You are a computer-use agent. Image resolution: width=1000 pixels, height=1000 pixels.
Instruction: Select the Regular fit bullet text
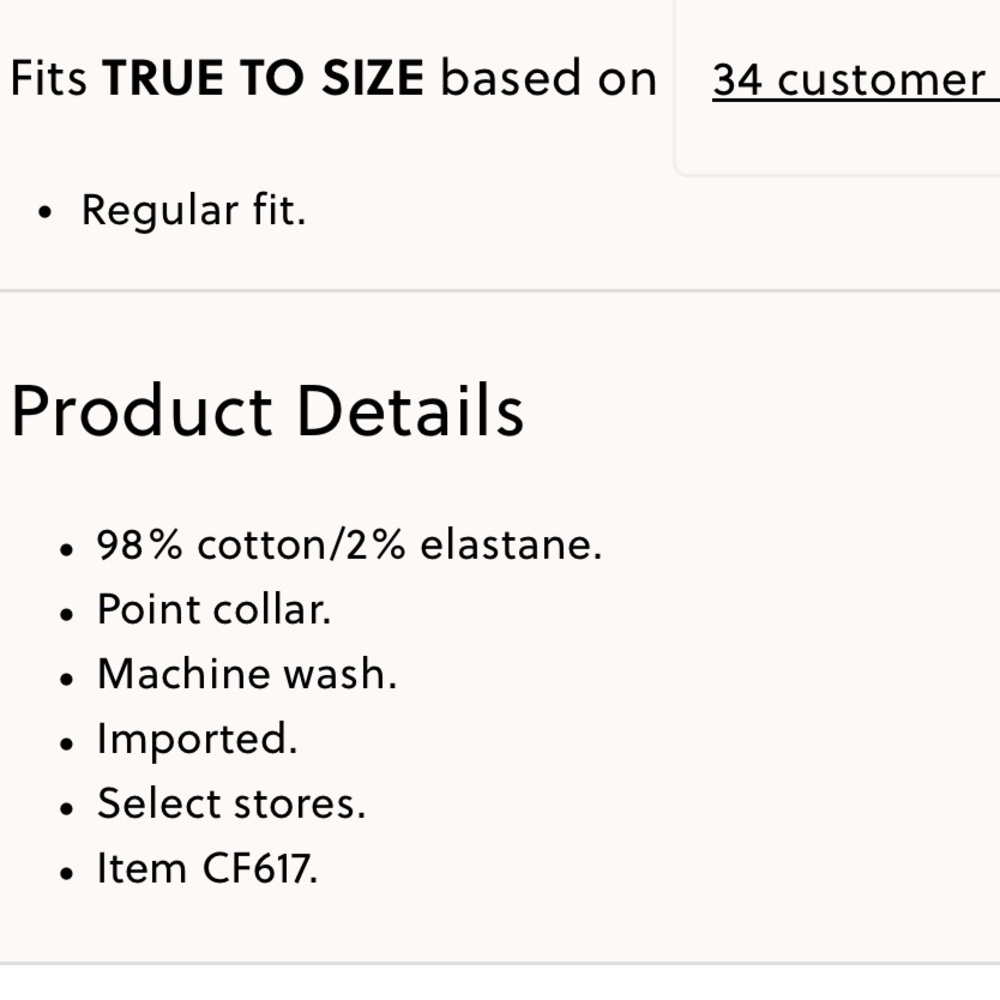coord(194,210)
